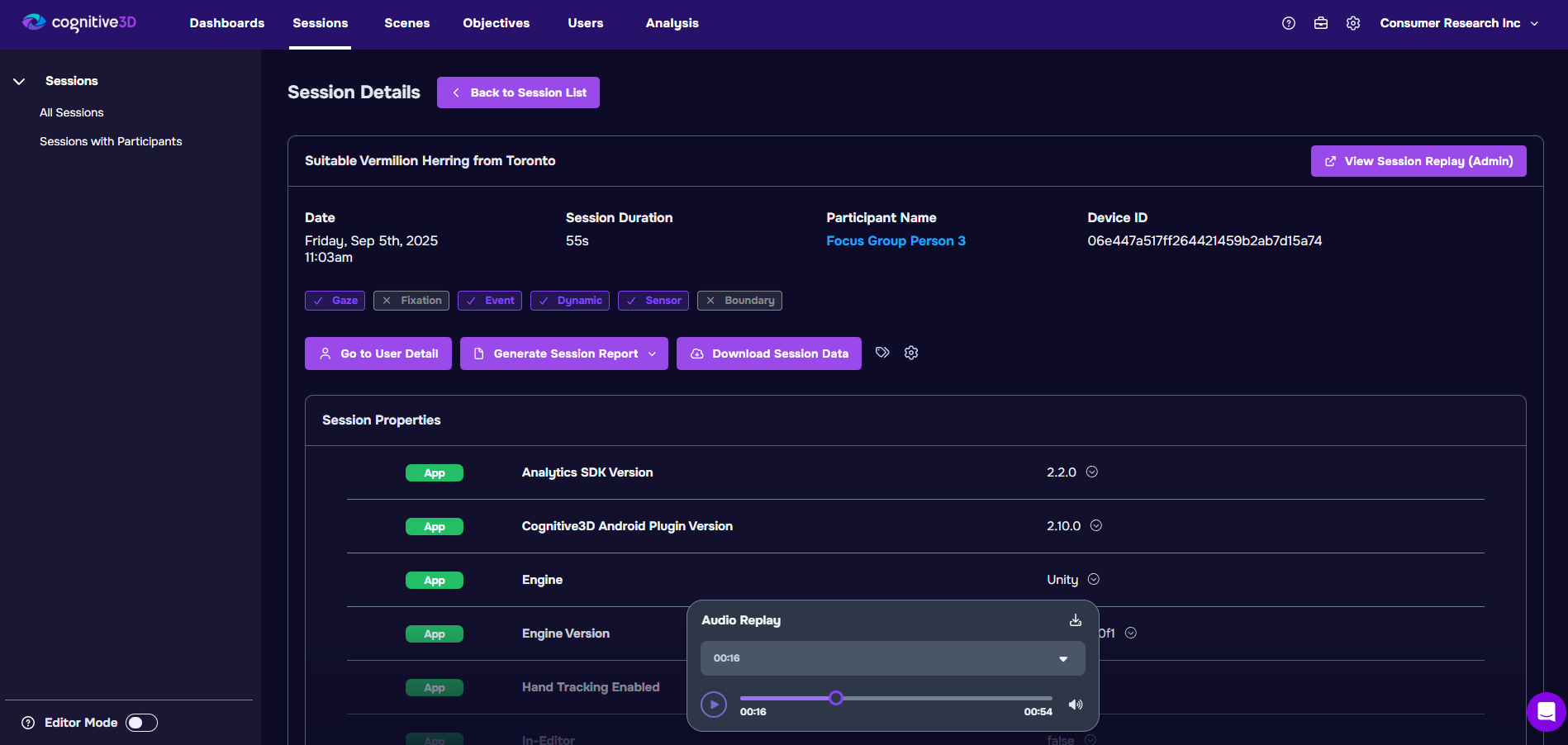
Task: Click the help question mark icon
Action: click(x=1288, y=23)
